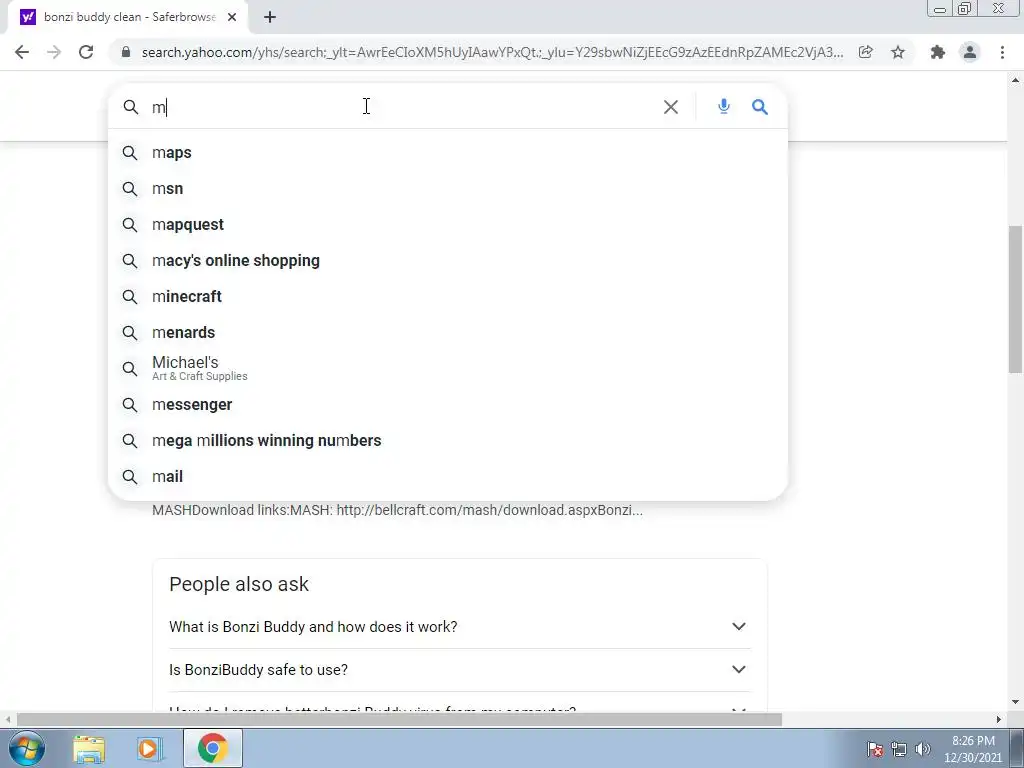The height and width of the screenshot is (768, 1024).
Task: Click the People also ask heading
Action: pos(239,584)
